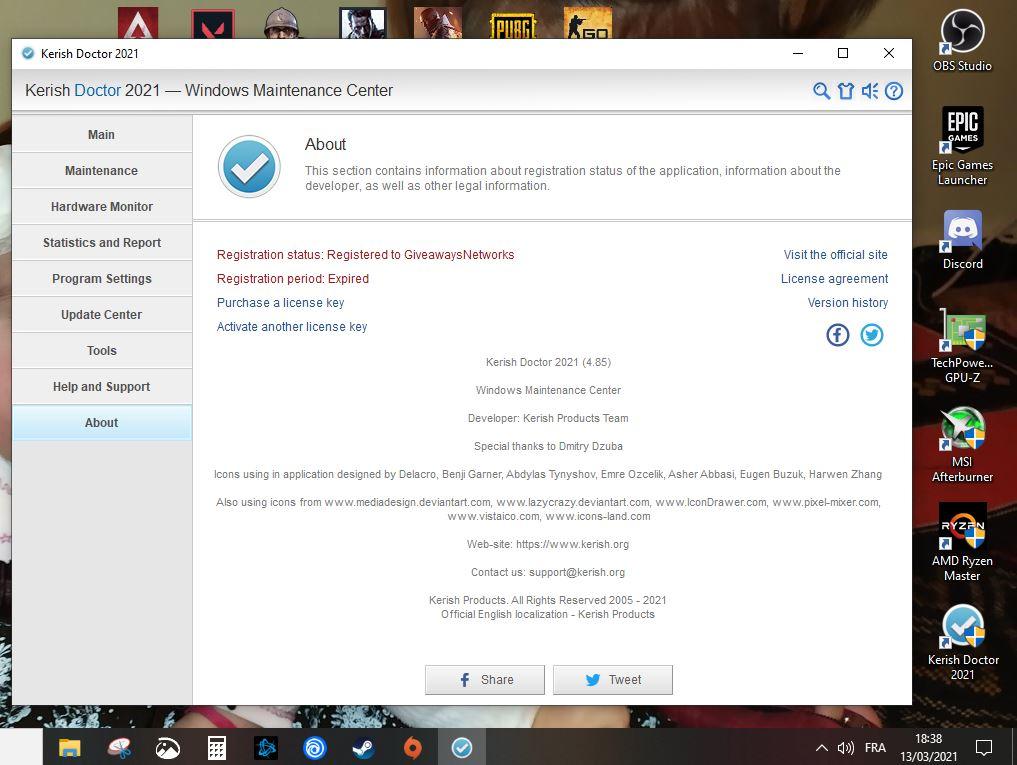This screenshot has height=765, width=1017.
Task: Open Program Settings in sidebar
Action: [x=102, y=278]
